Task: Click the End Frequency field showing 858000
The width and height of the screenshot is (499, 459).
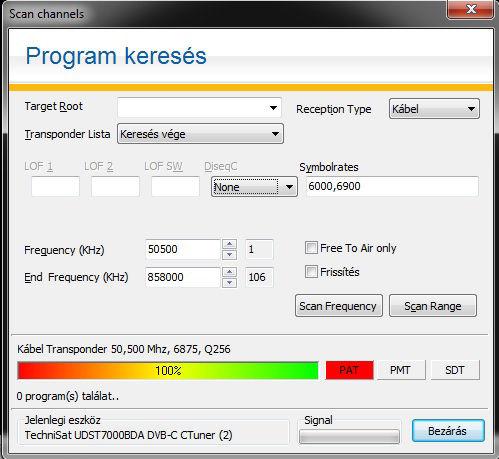Action: tap(183, 277)
